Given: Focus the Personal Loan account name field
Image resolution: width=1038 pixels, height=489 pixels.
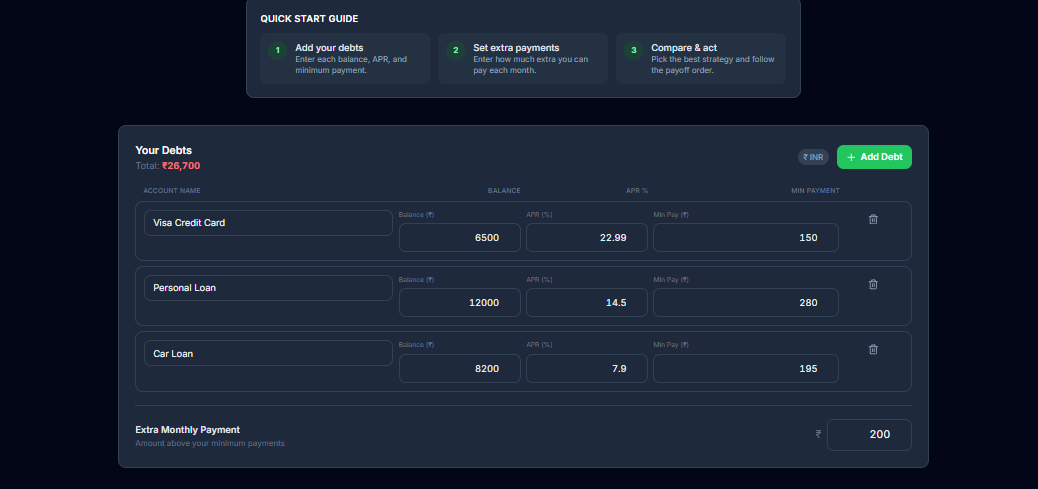Looking at the screenshot, I should click(x=268, y=288).
